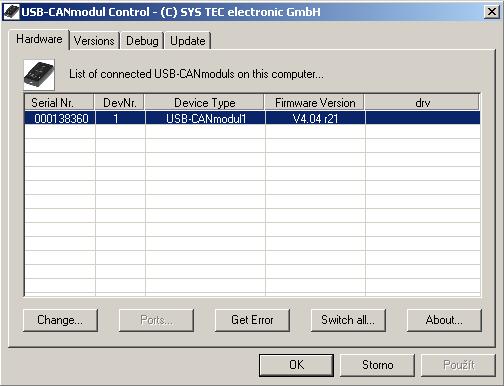Click the Get Error button
This screenshot has width=504, height=386.
coord(252,320)
